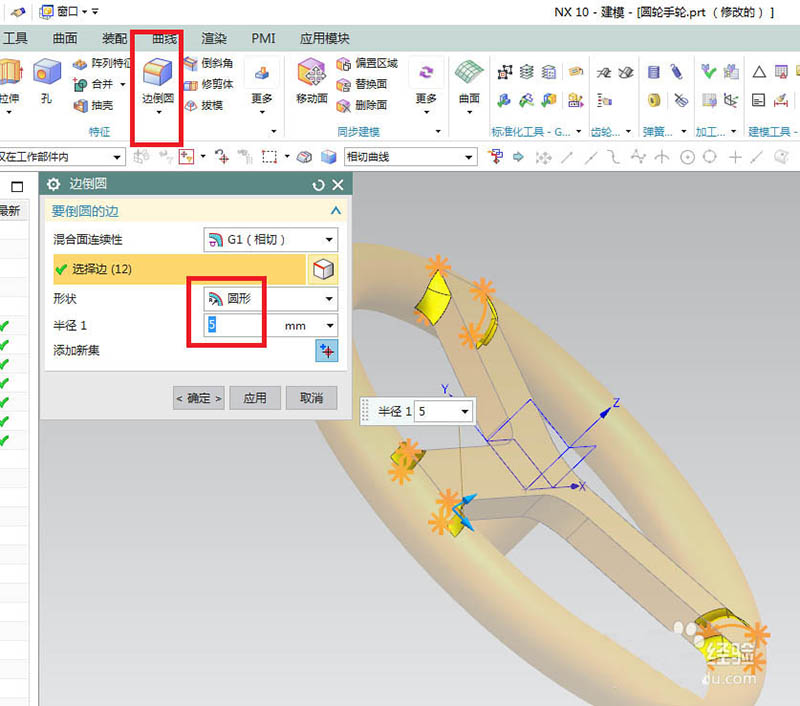The height and width of the screenshot is (706, 800).
Task: Expand the 齿轮 group menu arrow
Action: [628, 132]
